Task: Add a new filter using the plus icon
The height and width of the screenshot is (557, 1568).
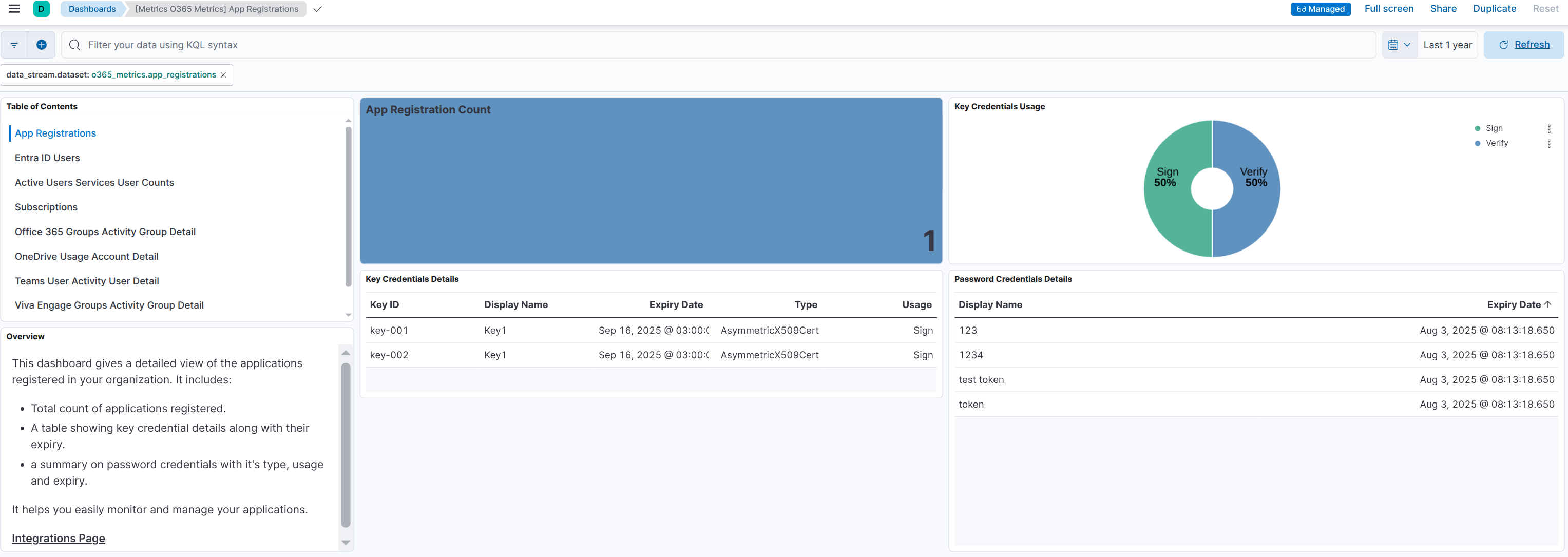Action: click(x=41, y=45)
